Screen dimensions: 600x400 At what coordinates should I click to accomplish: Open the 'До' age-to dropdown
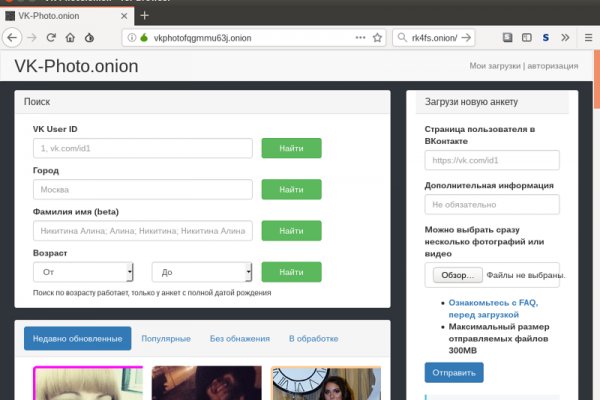tap(202, 272)
